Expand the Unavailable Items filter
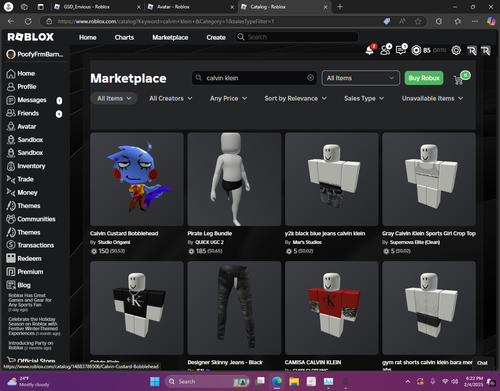The width and height of the screenshot is (500, 391). click(x=432, y=98)
